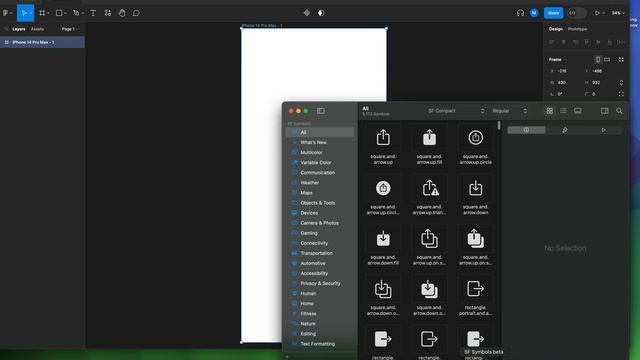Toggle SF Symbols sidebar icon
This screenshot has height=360, width=640.
click(x=321, y=111)
